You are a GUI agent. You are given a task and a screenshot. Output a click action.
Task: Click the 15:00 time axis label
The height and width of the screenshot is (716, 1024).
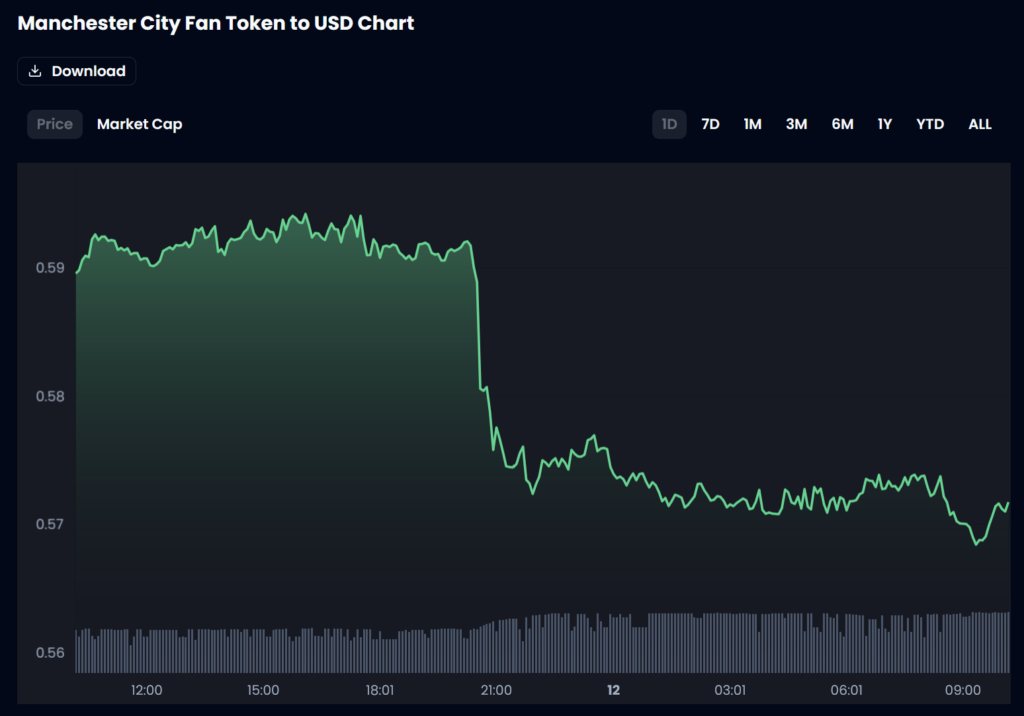(x=263, y=690)
